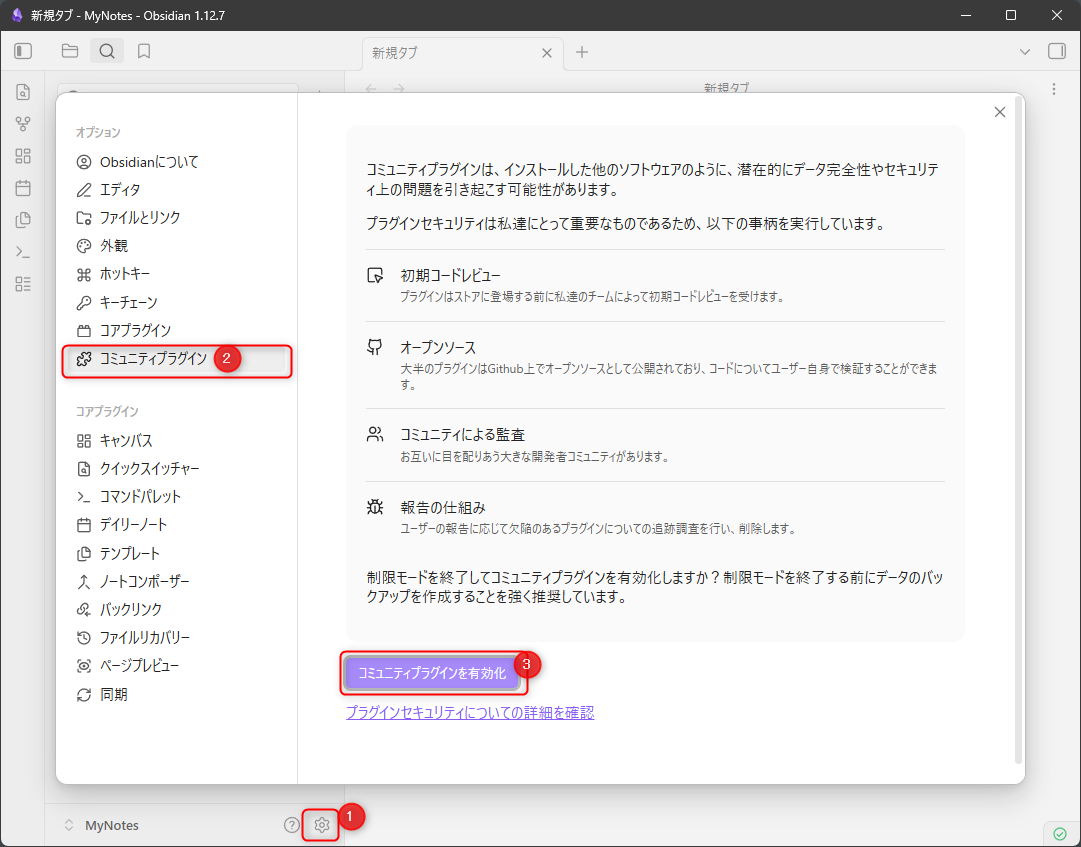Image resolution: width=1081 pixels, height=847 pixels.
Task: Open command palette ribbon icon
Action: coord(23,252)
